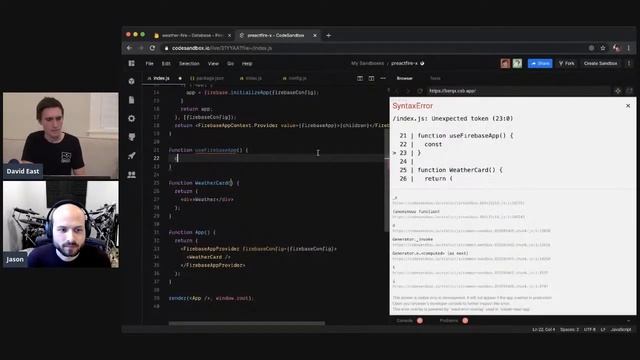
Task: Switch to preactfire-x CodeSandbox browser tab
Action: coord(277,36)
